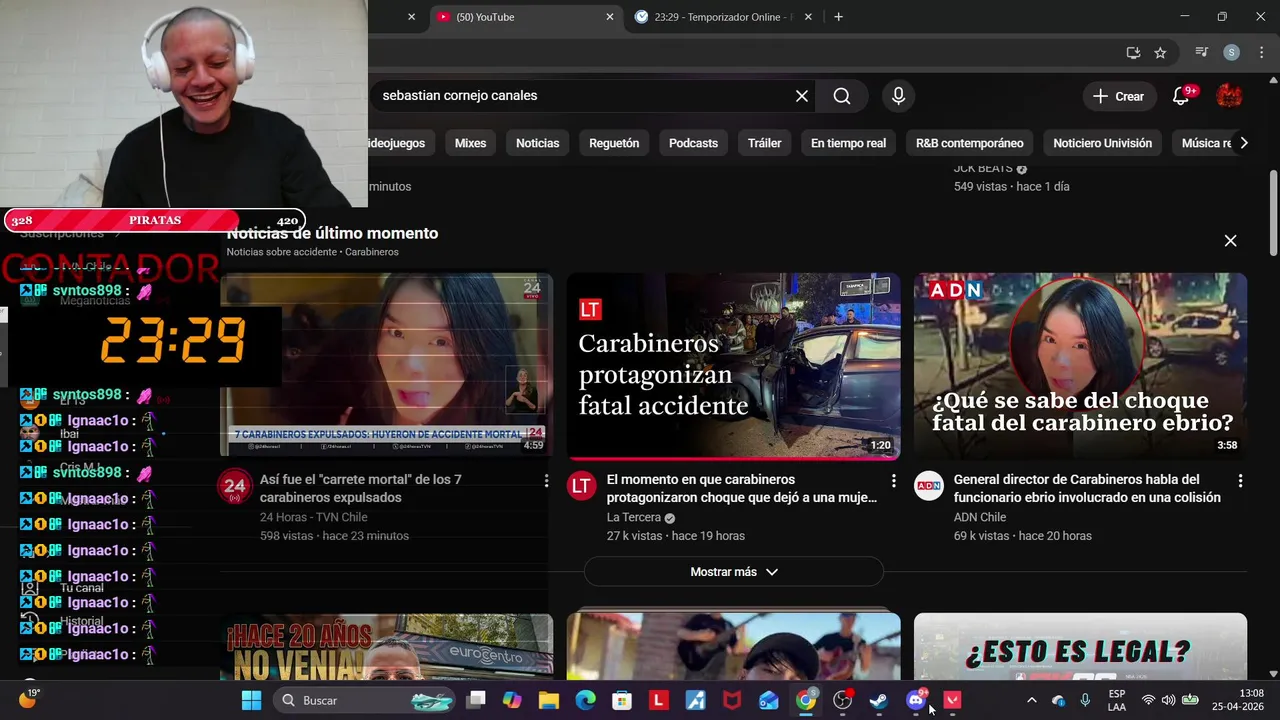The height and width of the screenshot is (720, 1280).
Task: Click the taskbar Buscar search box
Action: pos(365,700)
